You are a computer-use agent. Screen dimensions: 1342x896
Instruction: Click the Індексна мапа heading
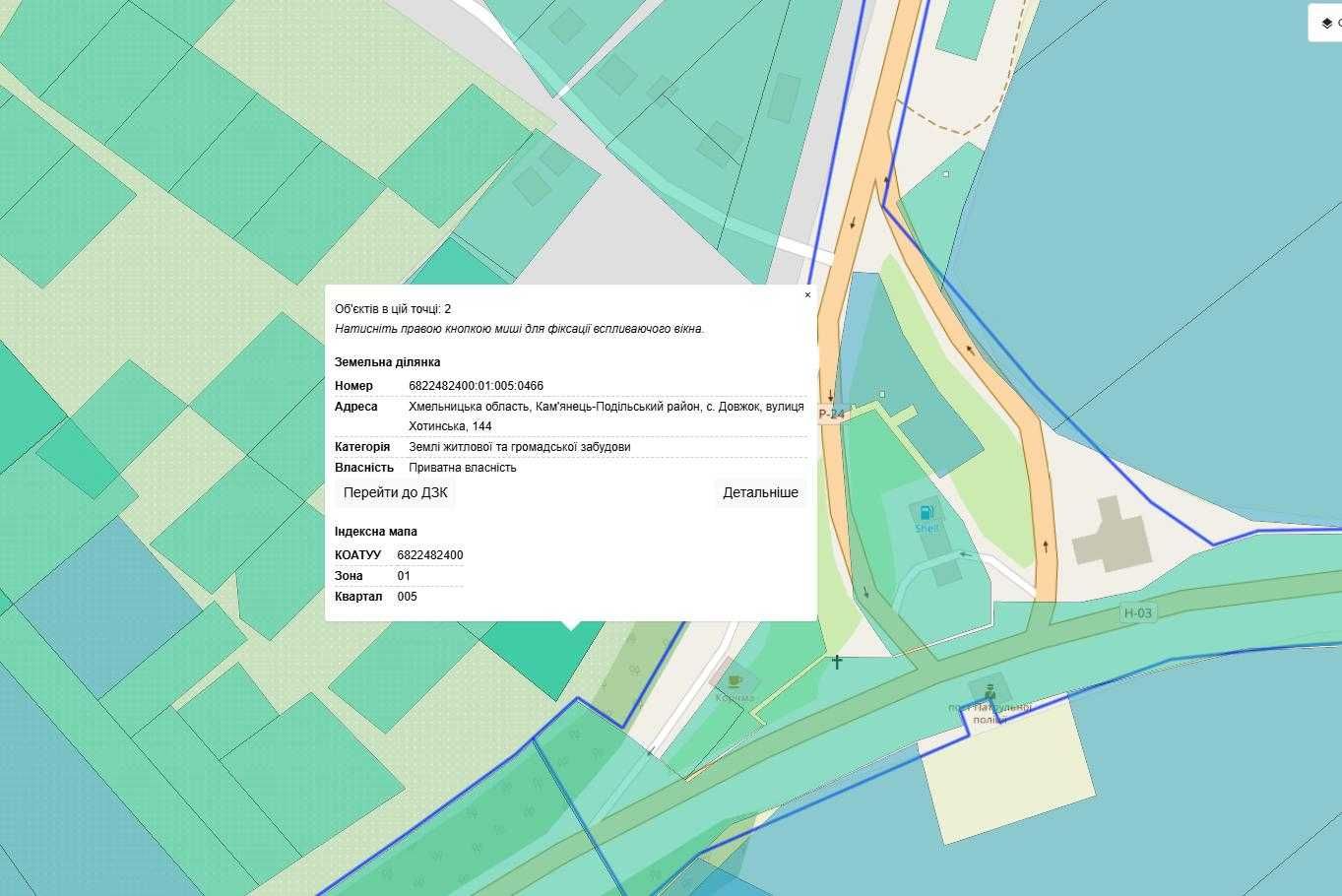click(376, 532)
